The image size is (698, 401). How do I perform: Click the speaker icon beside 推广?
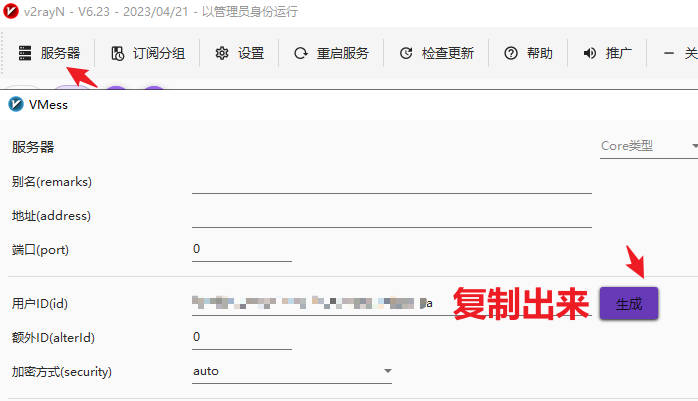[590, 53]
